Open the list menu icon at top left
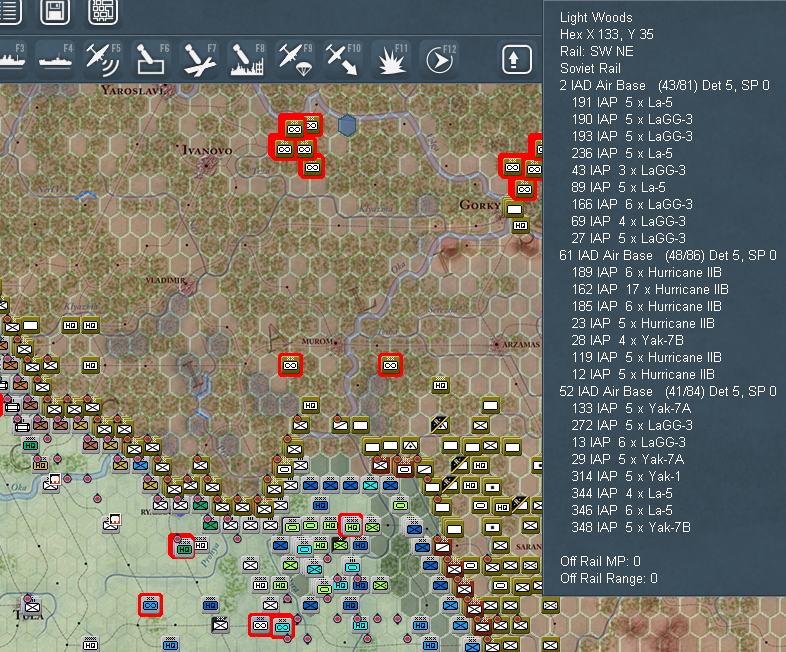 click(x=10, y=11)
